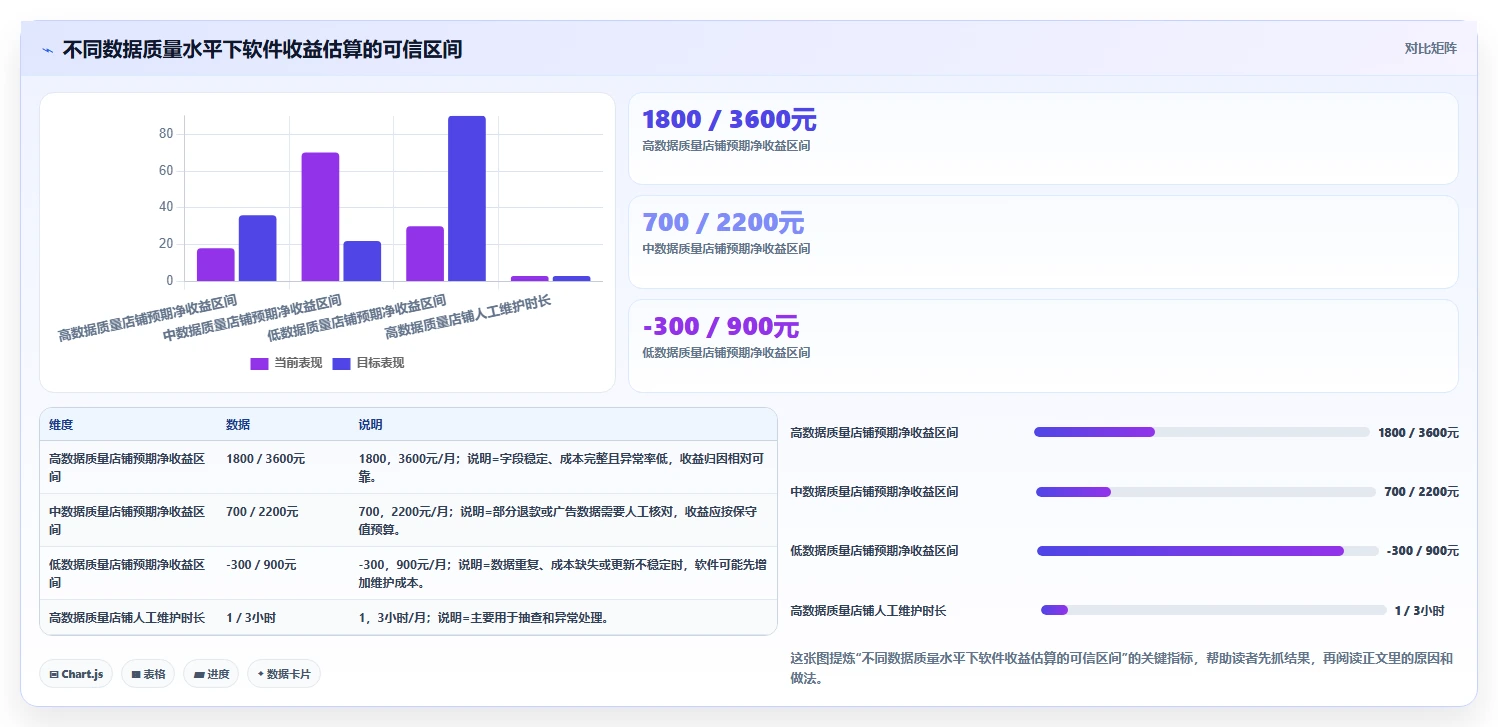Select the 700 / 2200元 data card
This screenshot has height=727, width=1498.
[1043, 242]
